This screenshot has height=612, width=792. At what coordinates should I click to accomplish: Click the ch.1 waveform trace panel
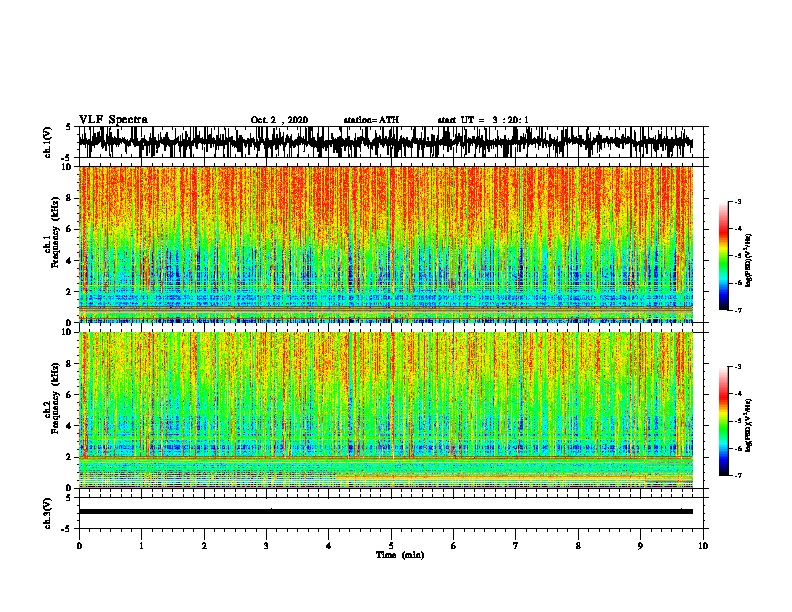pyautogui.click(x=390, y=142)
